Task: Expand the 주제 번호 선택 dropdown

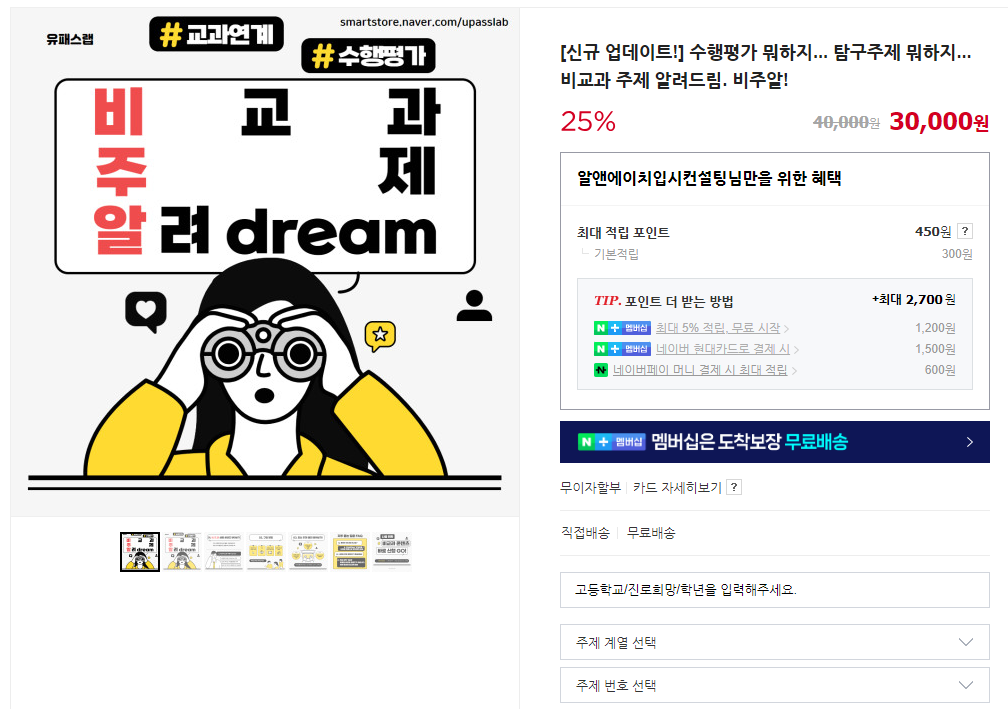Action: coord(774,685)
